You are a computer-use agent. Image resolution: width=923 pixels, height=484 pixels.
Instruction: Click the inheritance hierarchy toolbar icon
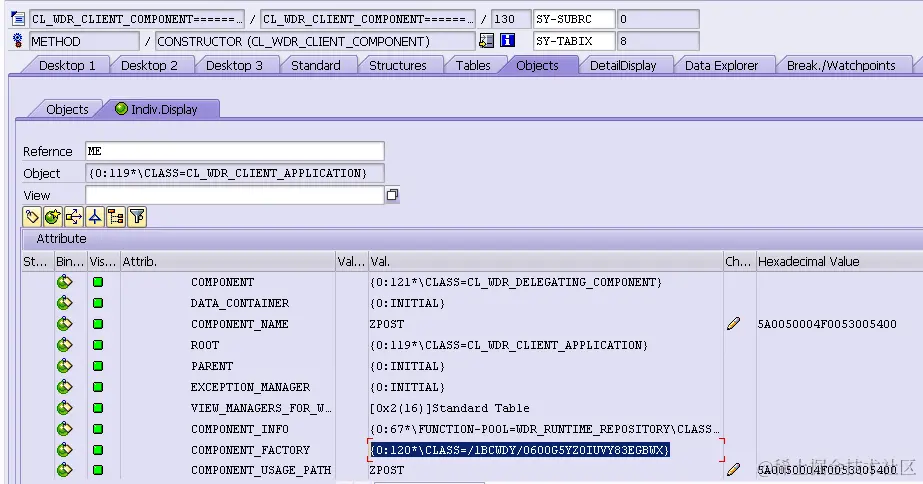point(95,217)
